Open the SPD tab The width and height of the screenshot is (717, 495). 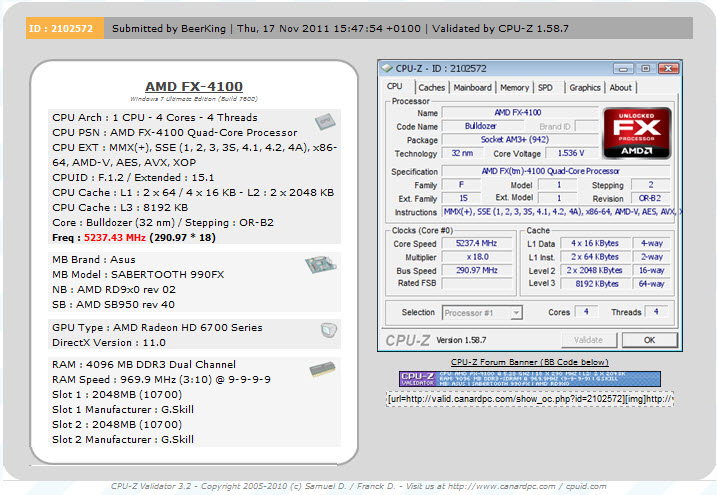(x=545, y=88)
